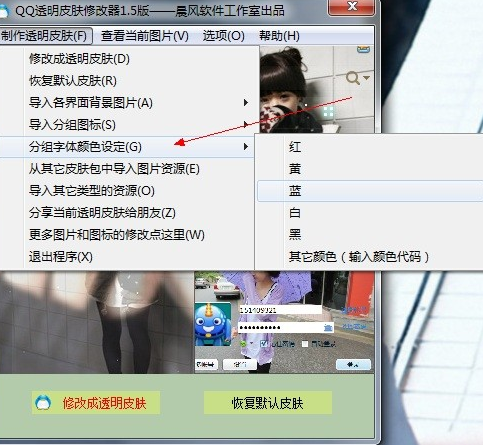
Task: Click the magnifier search icon in preview
Action: [352, 78]
